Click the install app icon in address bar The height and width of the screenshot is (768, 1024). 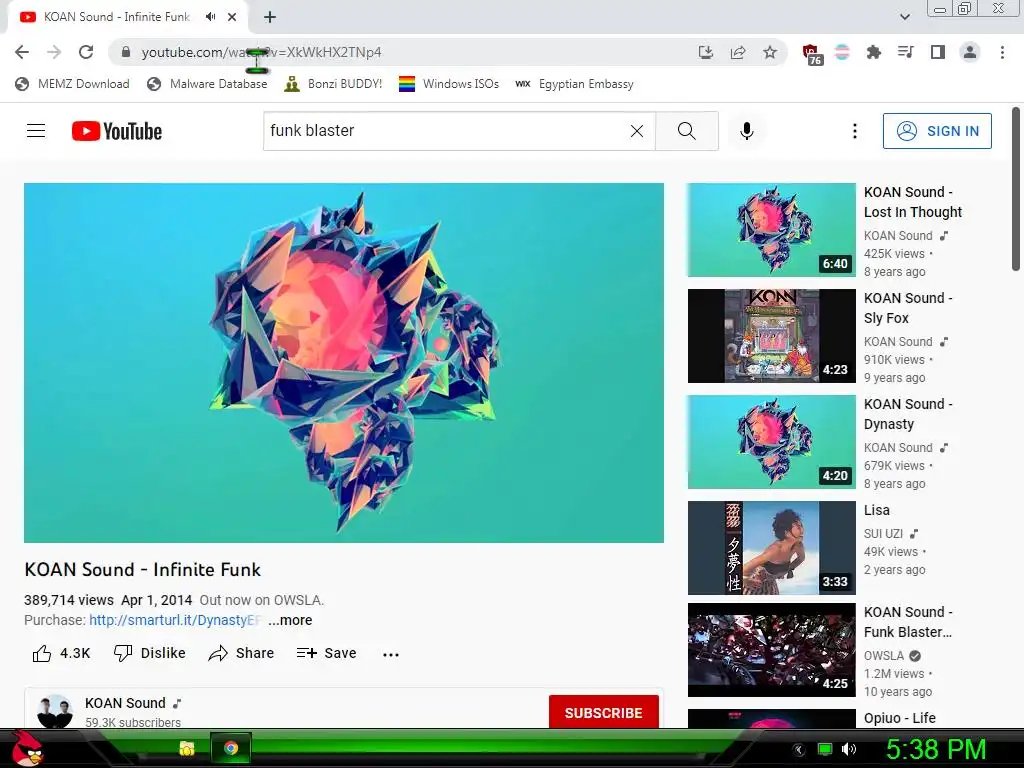(705, 52)
